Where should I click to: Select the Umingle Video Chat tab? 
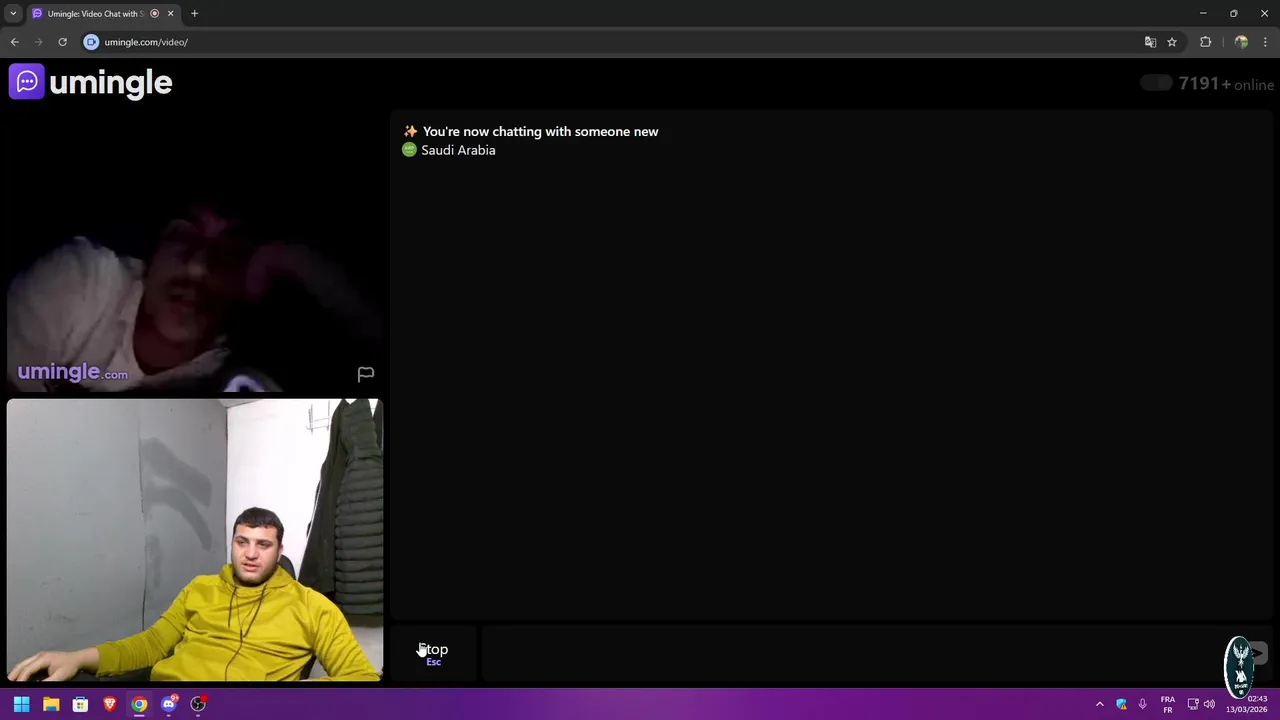click(x=95, y=13)
